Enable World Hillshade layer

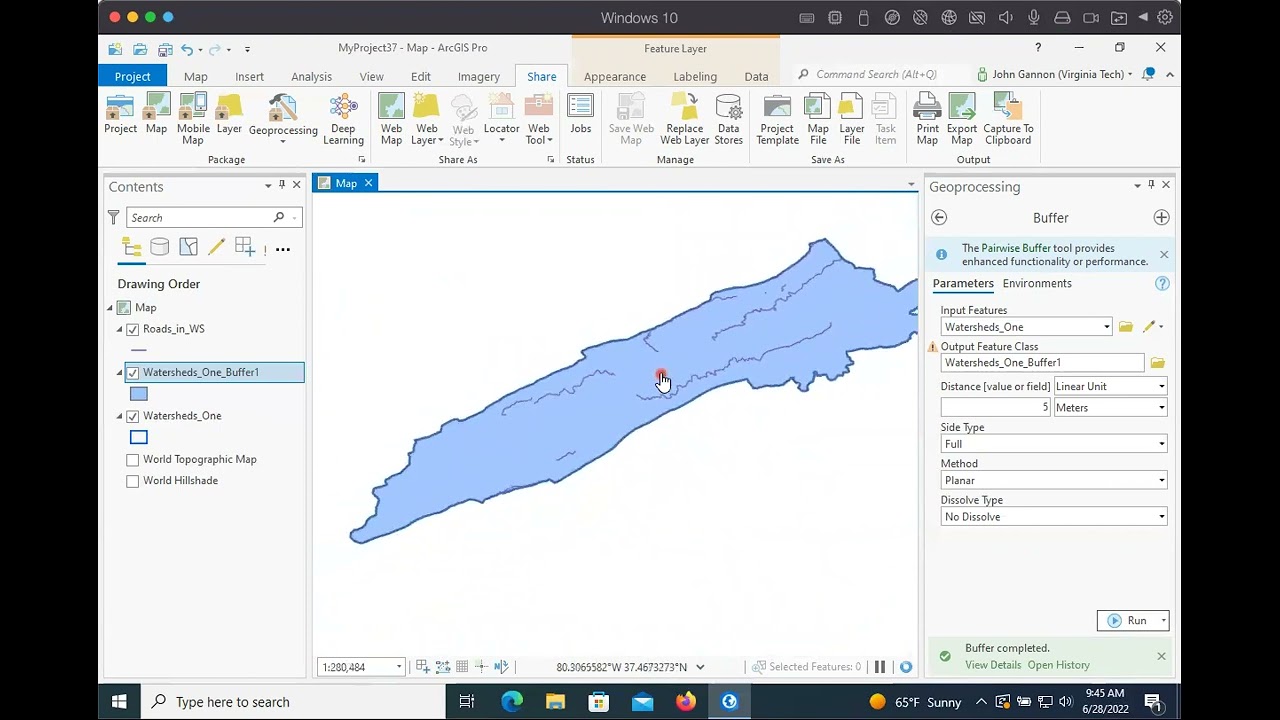pyautogui.click(x=133, y=481)
